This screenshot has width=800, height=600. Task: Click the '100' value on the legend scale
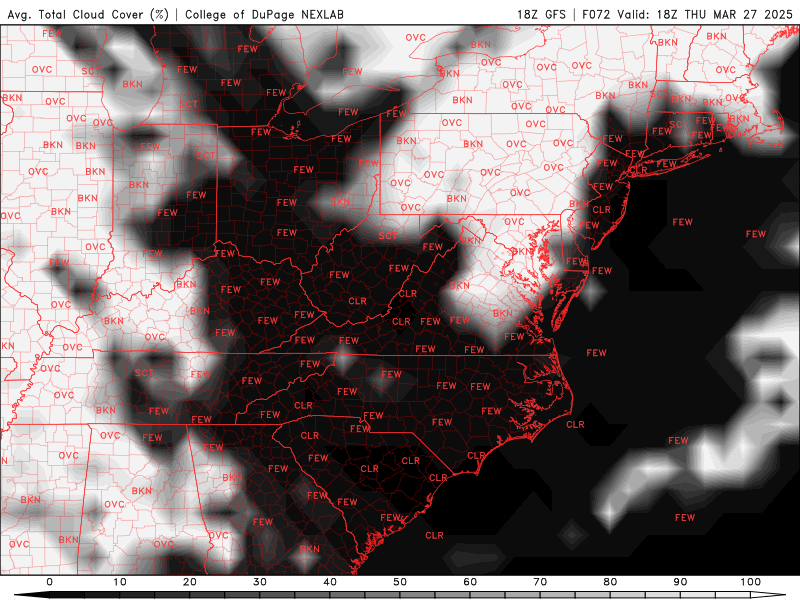(x=751, y=582)
